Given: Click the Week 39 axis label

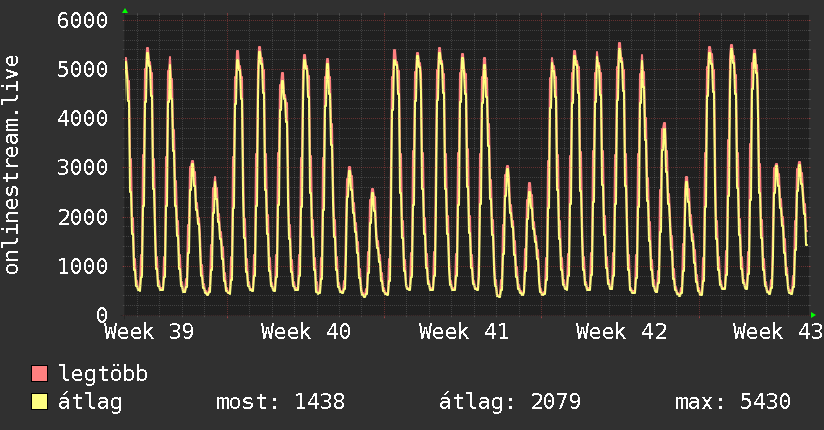Looking at the screenshot, I should (x=149, y=332).
